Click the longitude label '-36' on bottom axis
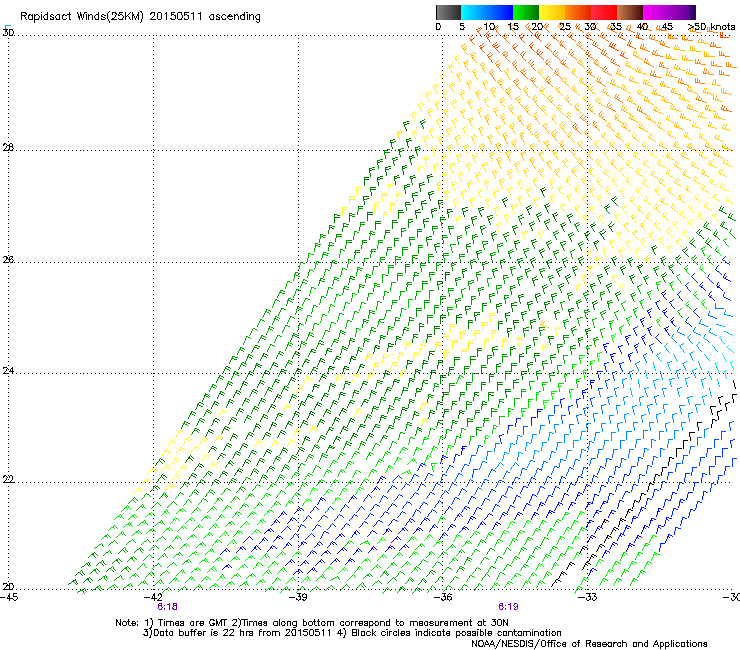 coord(443,597)
